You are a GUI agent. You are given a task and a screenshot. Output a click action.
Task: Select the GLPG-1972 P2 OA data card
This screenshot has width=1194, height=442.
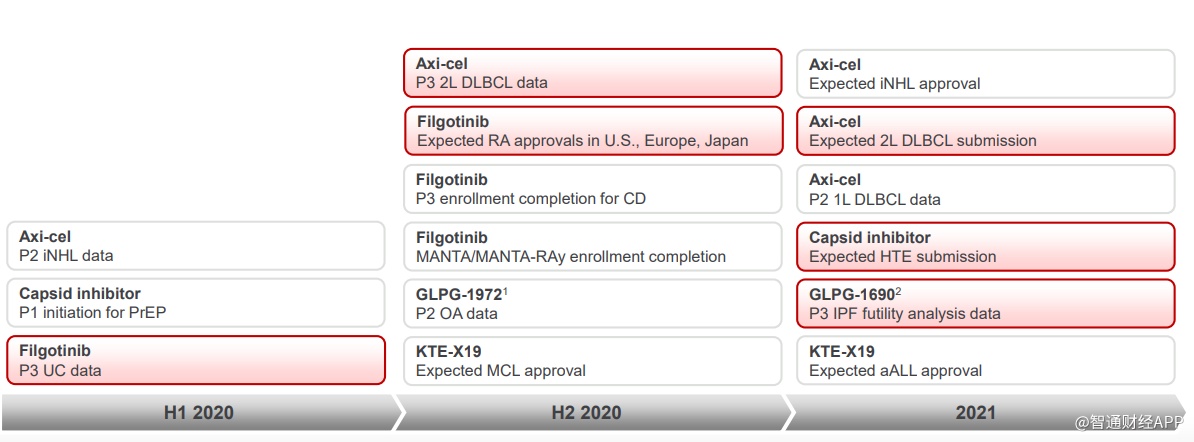[592, 303]
